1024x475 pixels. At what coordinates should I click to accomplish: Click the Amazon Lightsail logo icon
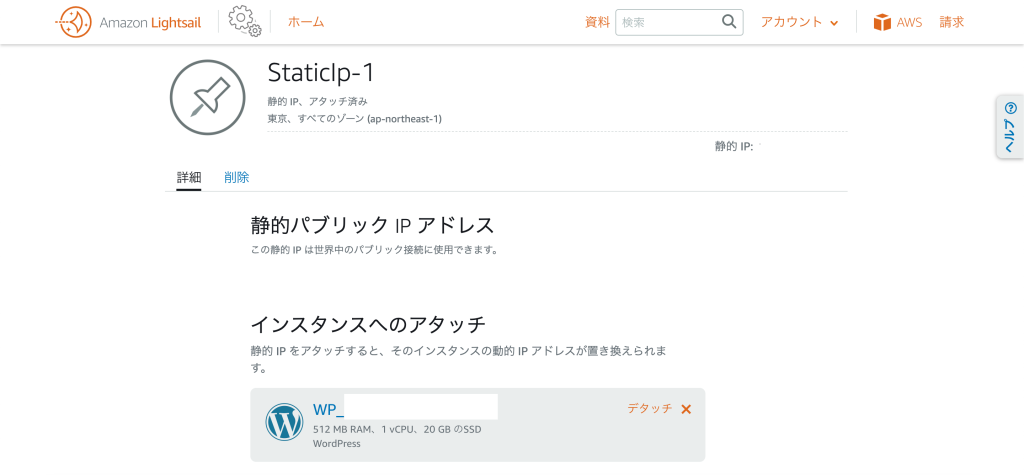click(73, 22)
